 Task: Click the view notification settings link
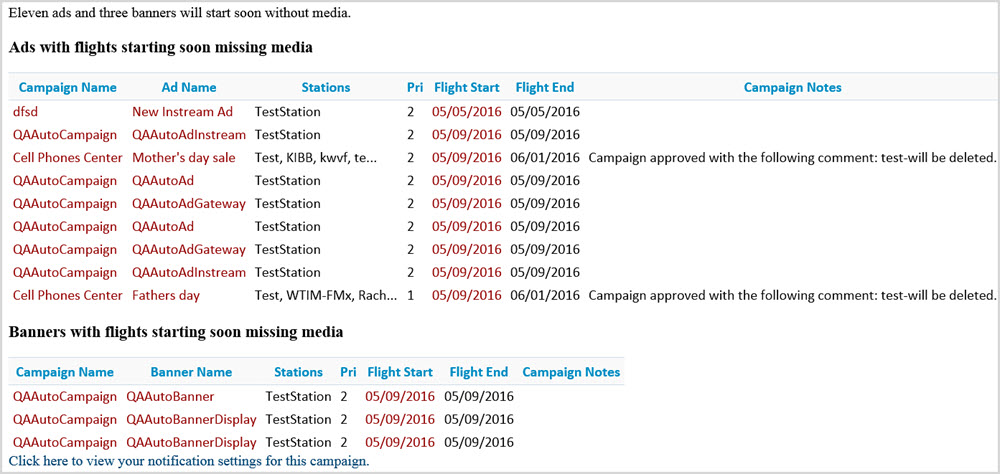pos(189,461)
